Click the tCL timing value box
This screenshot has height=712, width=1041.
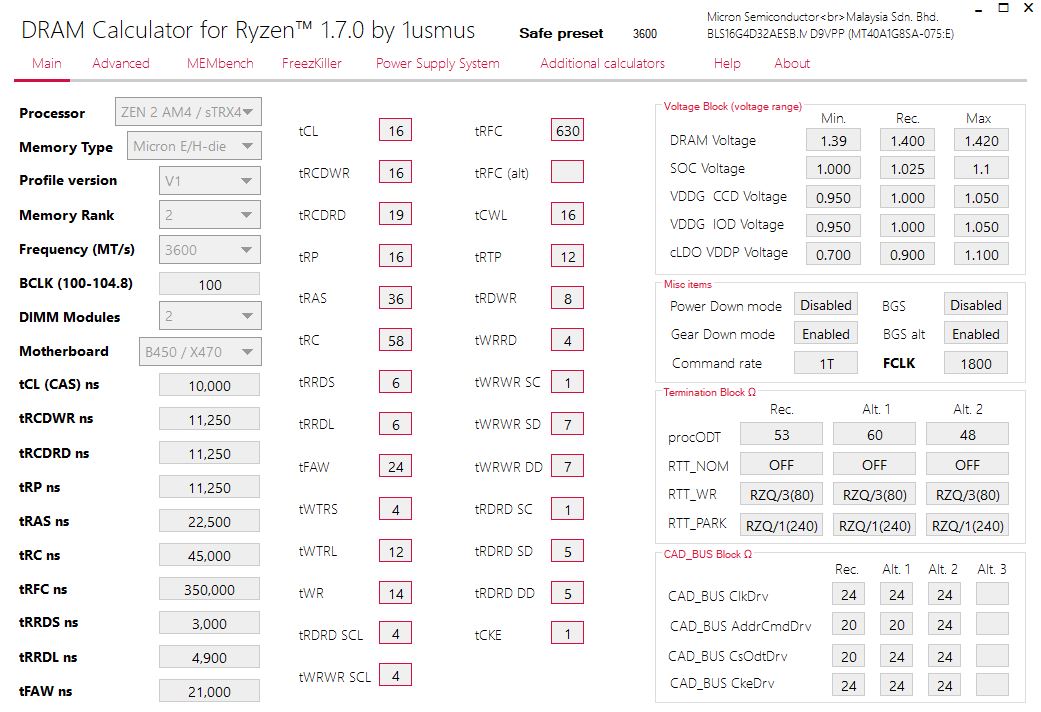click(396, 130)
